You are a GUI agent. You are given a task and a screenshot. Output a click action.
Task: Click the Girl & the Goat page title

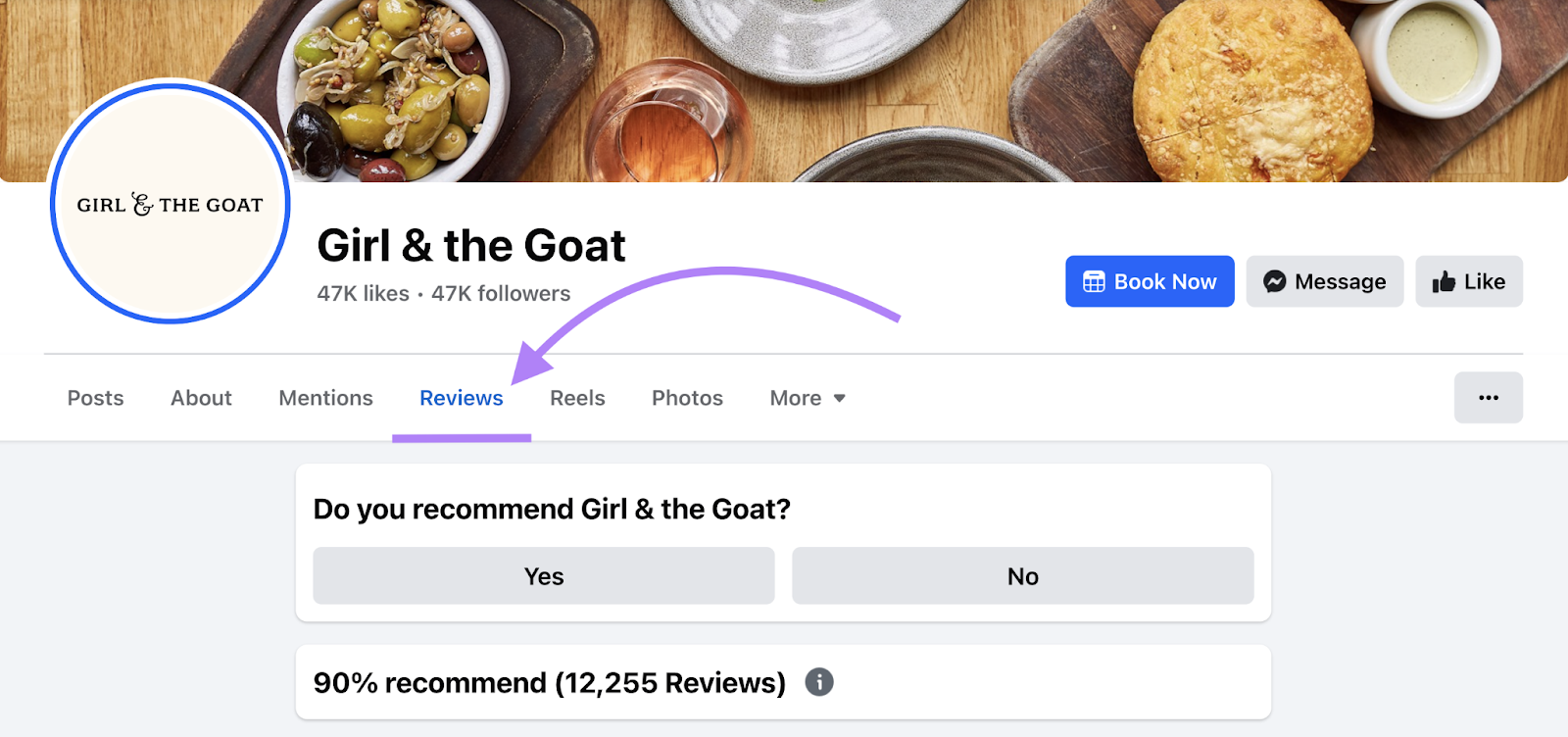(x=471, y=245)
